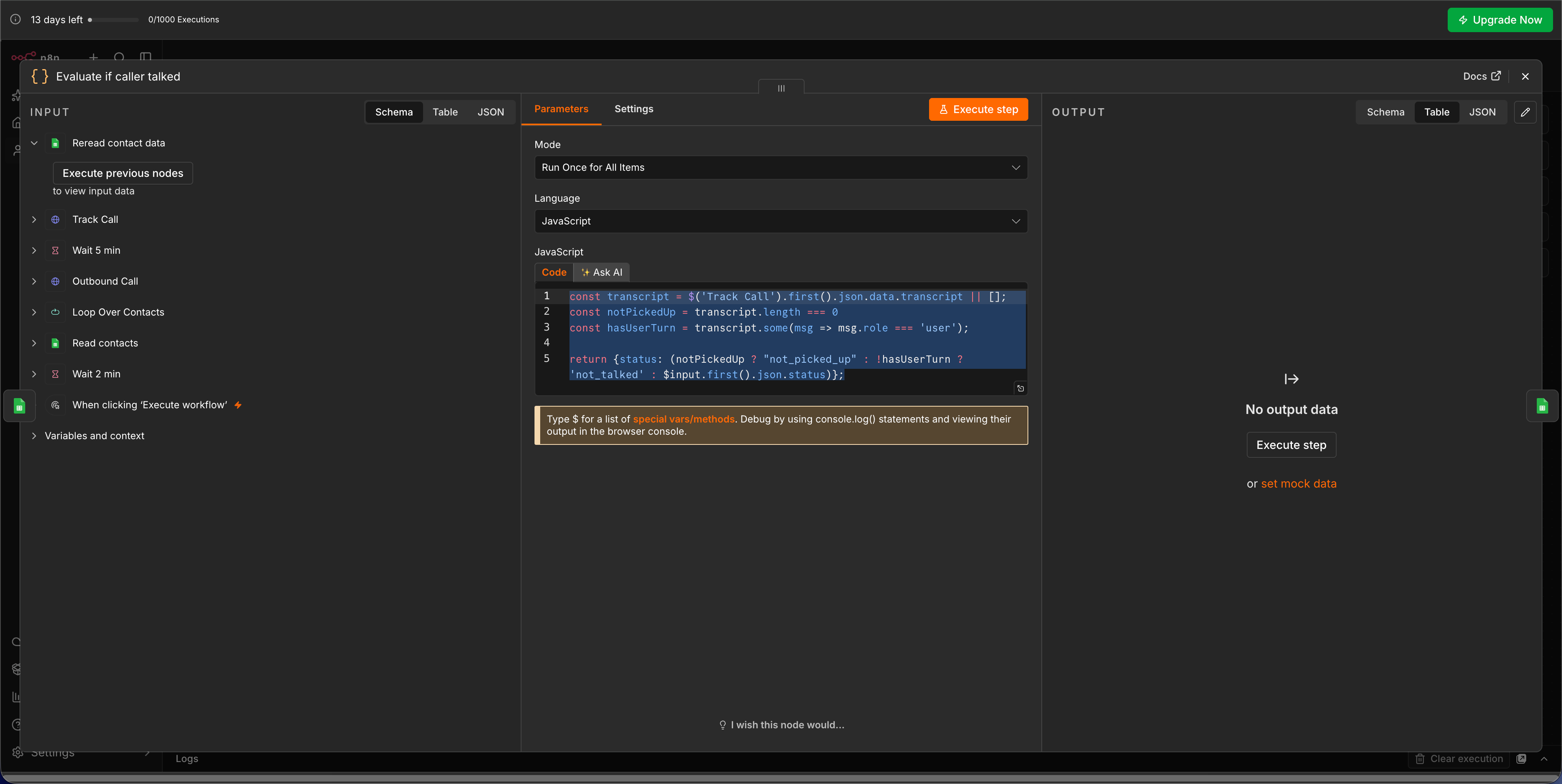Open special vars/methods link

684,419
